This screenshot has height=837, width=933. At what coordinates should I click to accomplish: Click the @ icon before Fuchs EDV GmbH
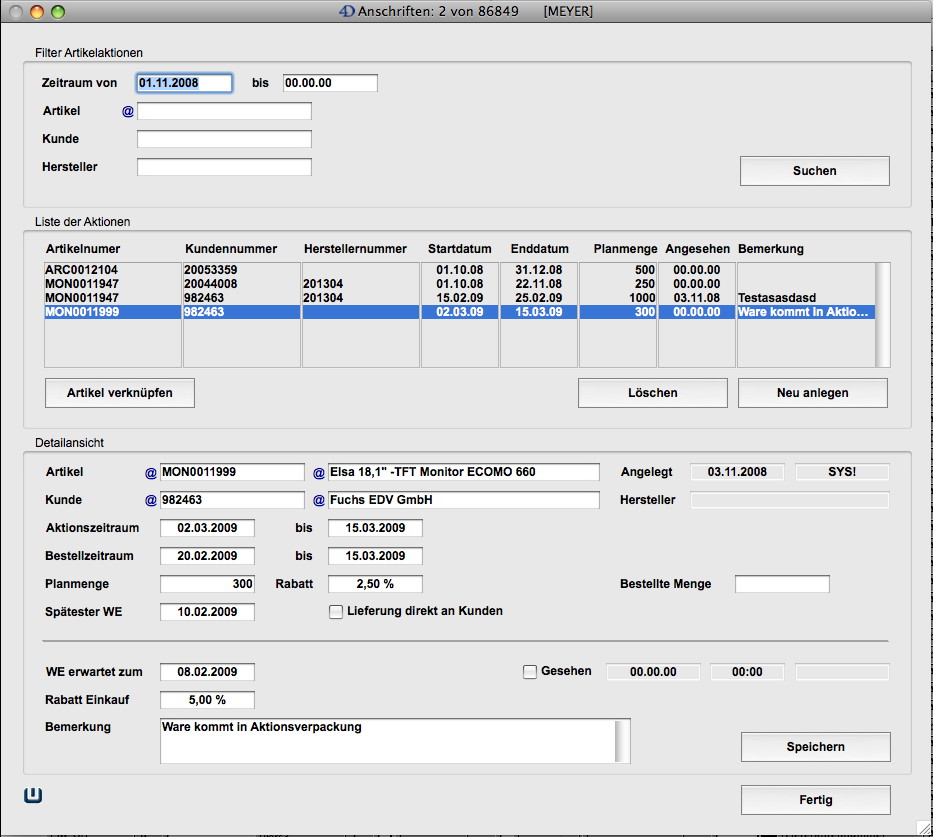click(x=319, y=500)
